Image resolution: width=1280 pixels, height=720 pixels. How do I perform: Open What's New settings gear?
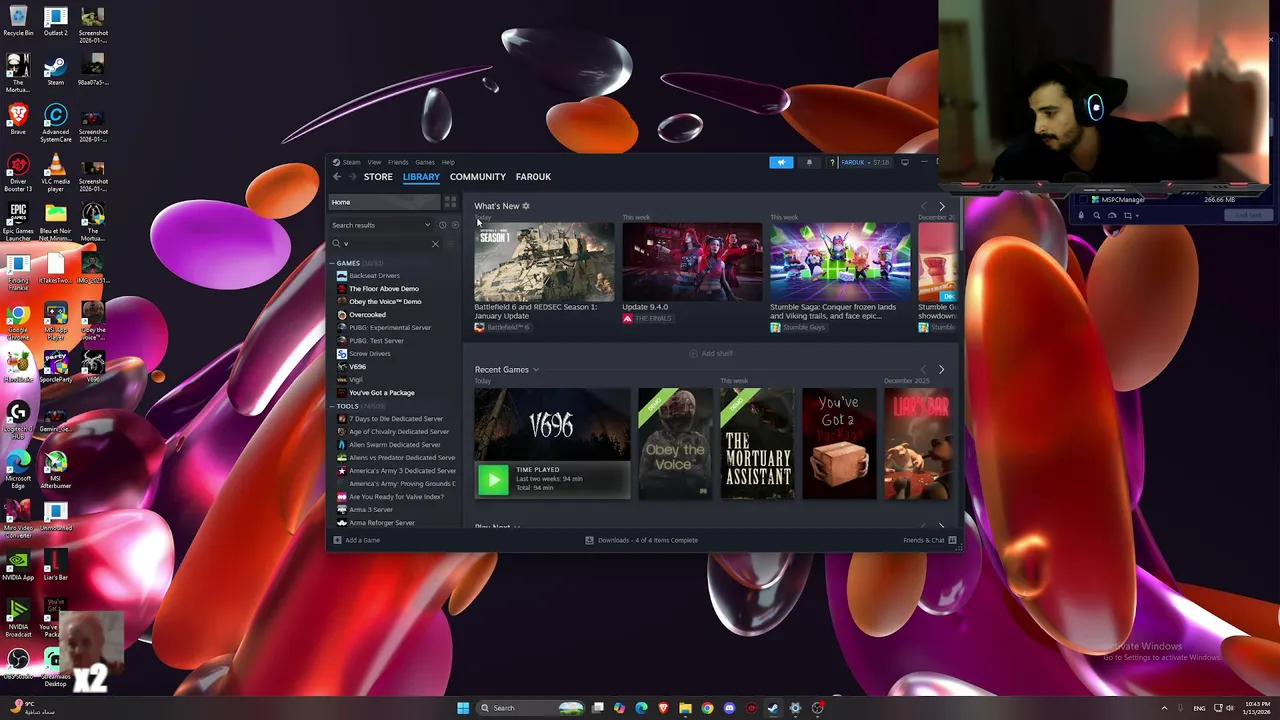(x=526, y=206)
